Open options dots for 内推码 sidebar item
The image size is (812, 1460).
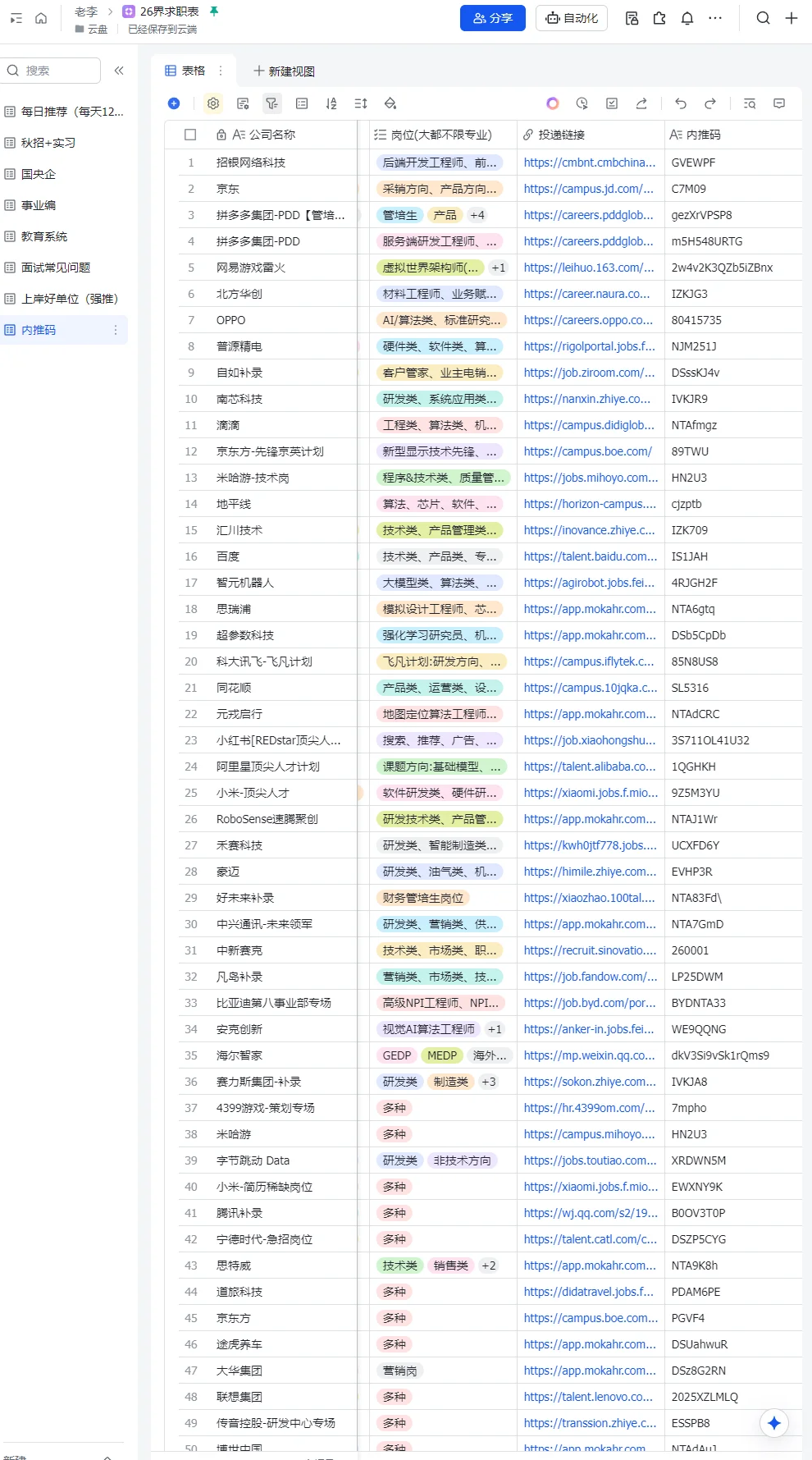116,330
